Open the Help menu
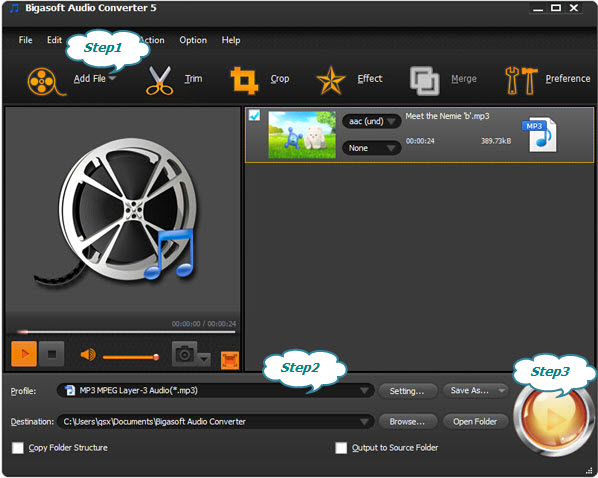 231,40
